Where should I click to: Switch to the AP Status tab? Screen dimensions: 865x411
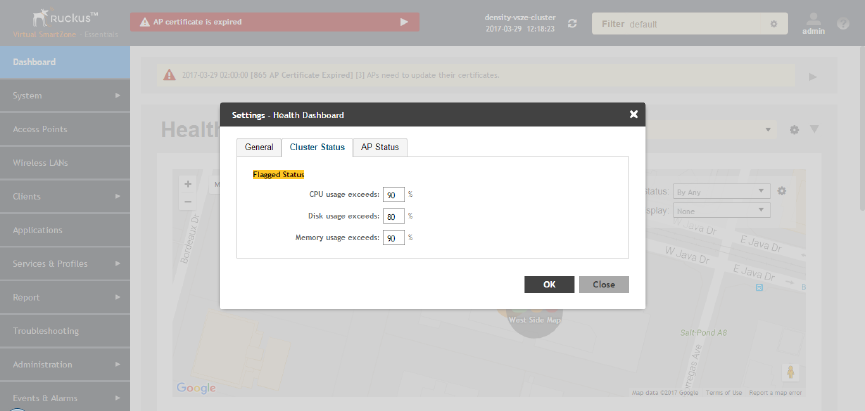380,147
